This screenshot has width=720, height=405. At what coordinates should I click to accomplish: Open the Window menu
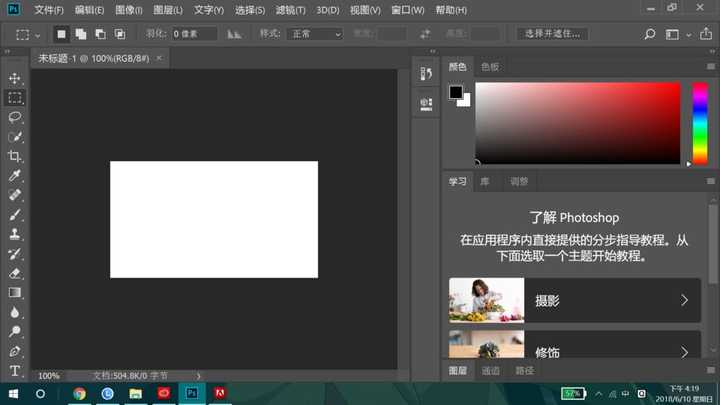point(408,10)
